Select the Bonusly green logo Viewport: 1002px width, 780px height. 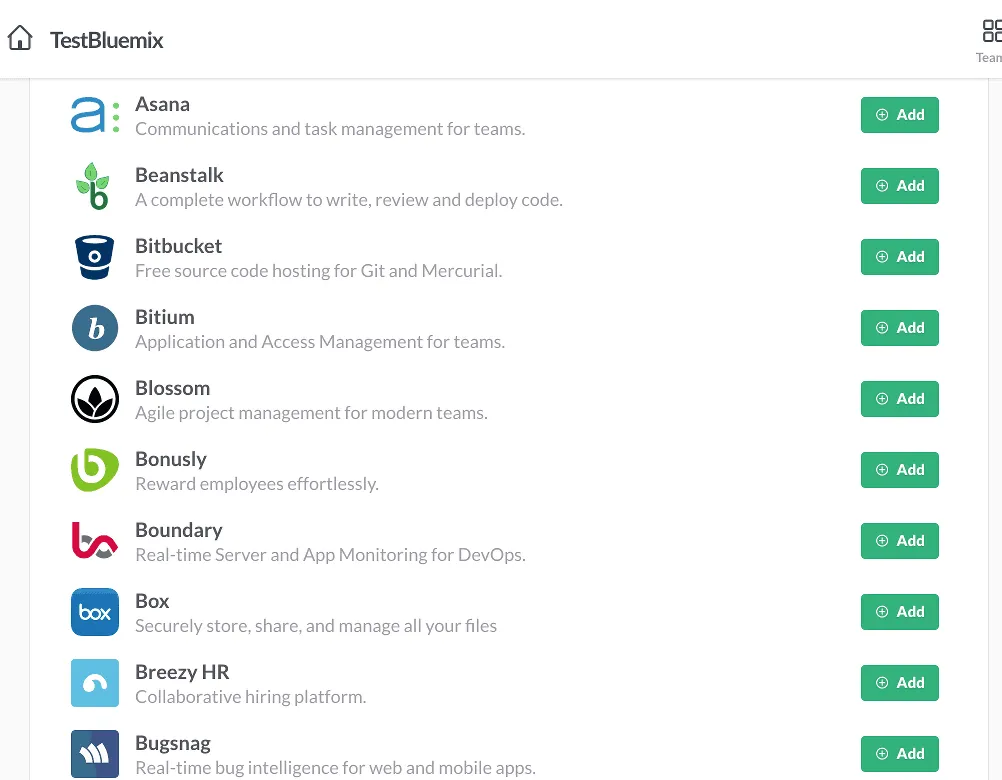pyautogui.click(x=94, y=469)
